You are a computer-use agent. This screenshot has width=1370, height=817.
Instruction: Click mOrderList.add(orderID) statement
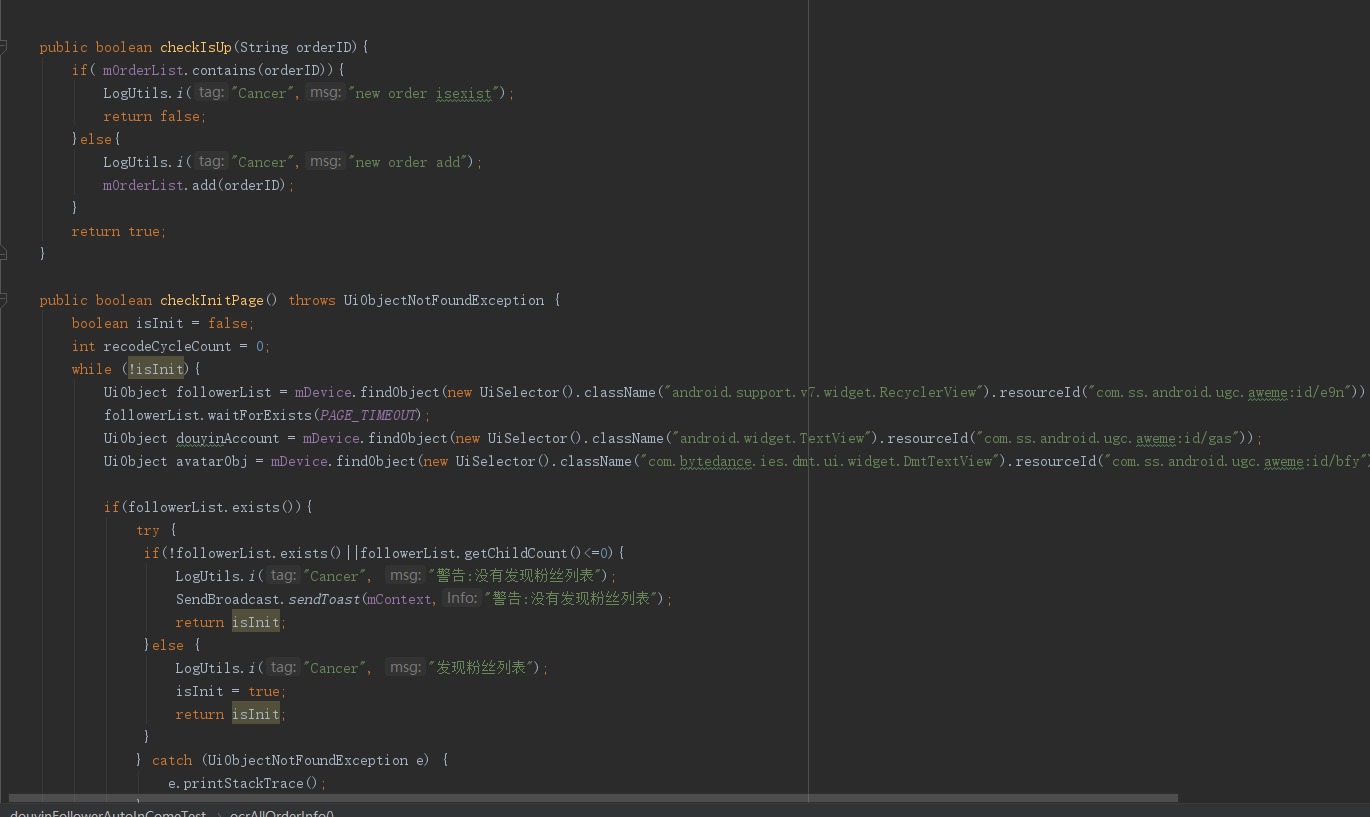(x=199, y=185)
